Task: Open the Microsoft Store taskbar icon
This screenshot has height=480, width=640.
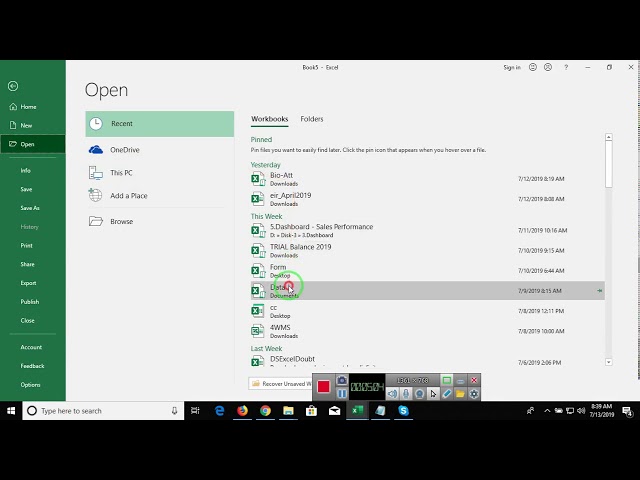Action: [x=311, y=411]
